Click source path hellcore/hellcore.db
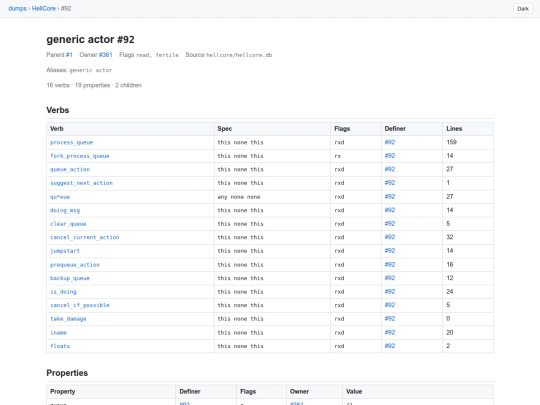The width and height of the screenshot is (540, 405). tap(239, 55)
